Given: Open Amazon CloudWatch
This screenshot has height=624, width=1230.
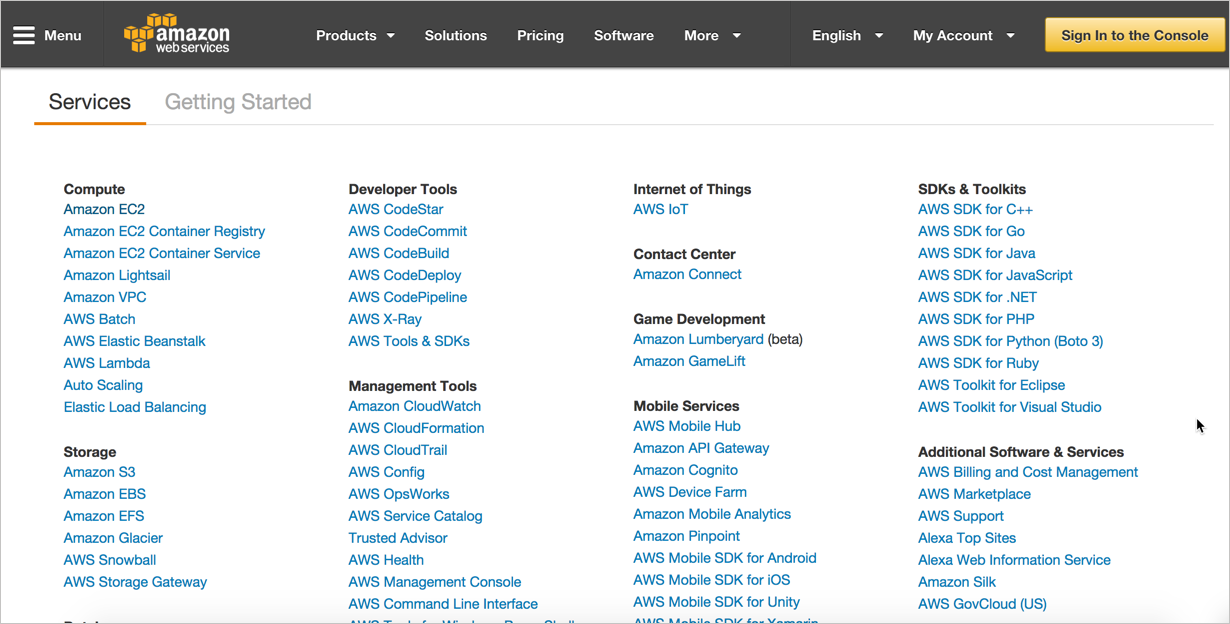Looking at the screenshot, I should [415, 406].
